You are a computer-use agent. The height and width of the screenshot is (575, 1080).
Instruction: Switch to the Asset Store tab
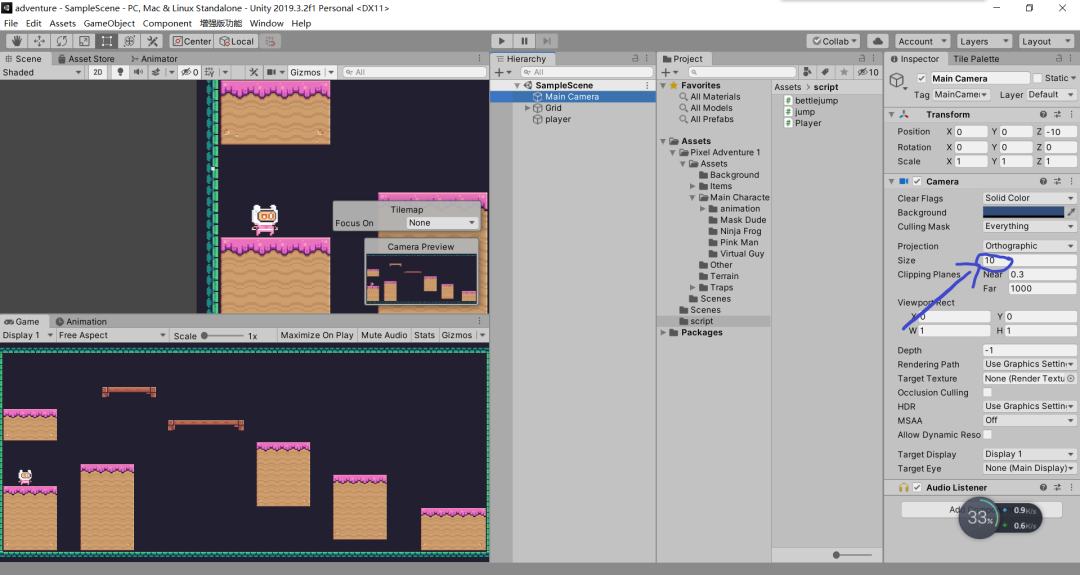point(86,59)
